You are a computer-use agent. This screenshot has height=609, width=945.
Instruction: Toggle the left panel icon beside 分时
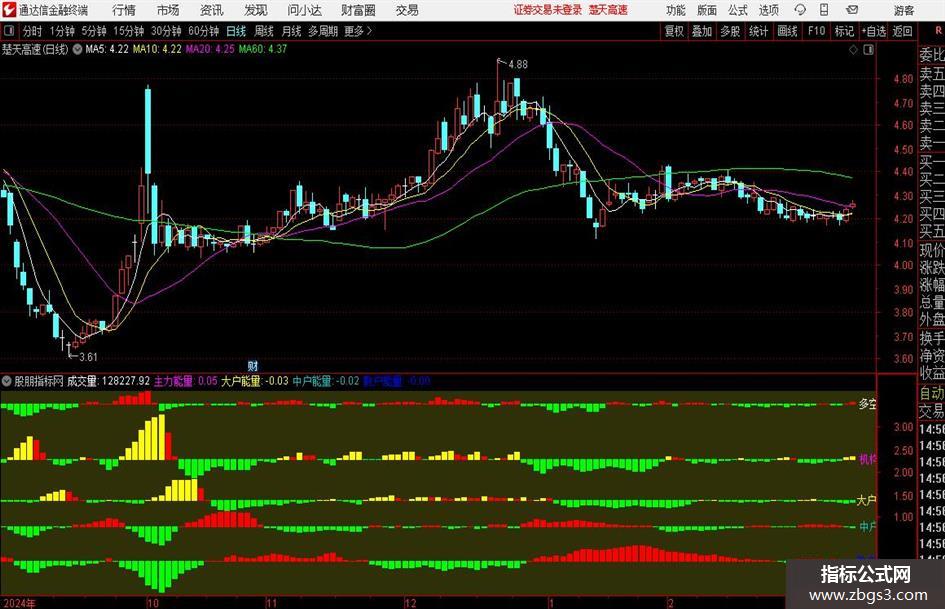click(9, 31)
